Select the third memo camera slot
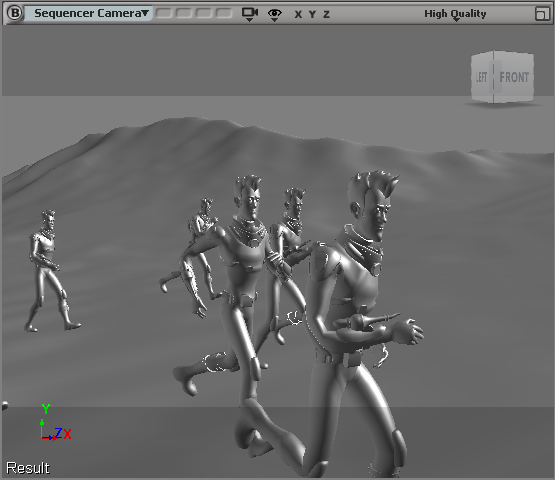Viewport: 555px width, 480px height. pos(204,13)
